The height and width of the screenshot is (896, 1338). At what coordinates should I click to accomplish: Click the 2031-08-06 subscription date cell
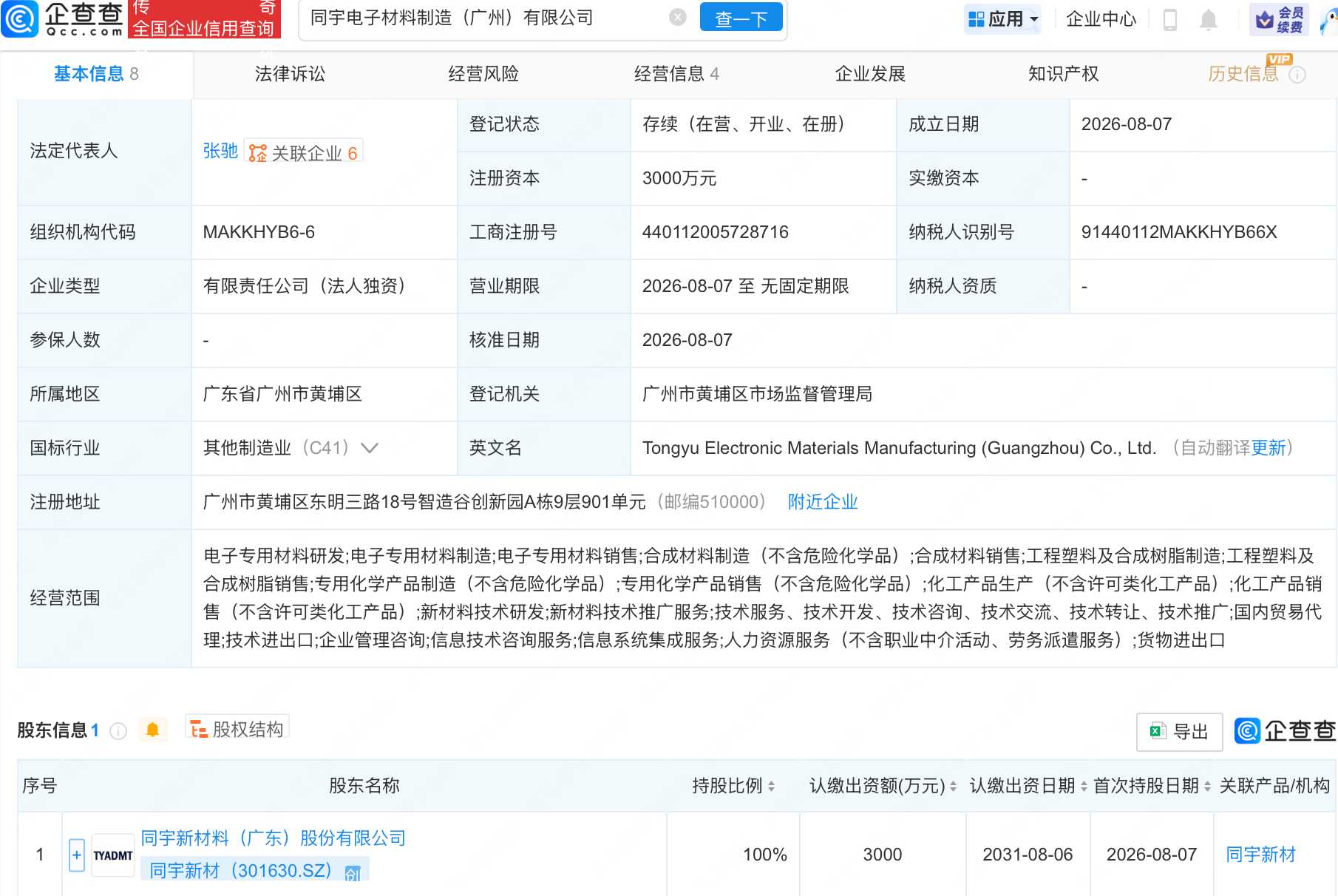(1028, 855)
